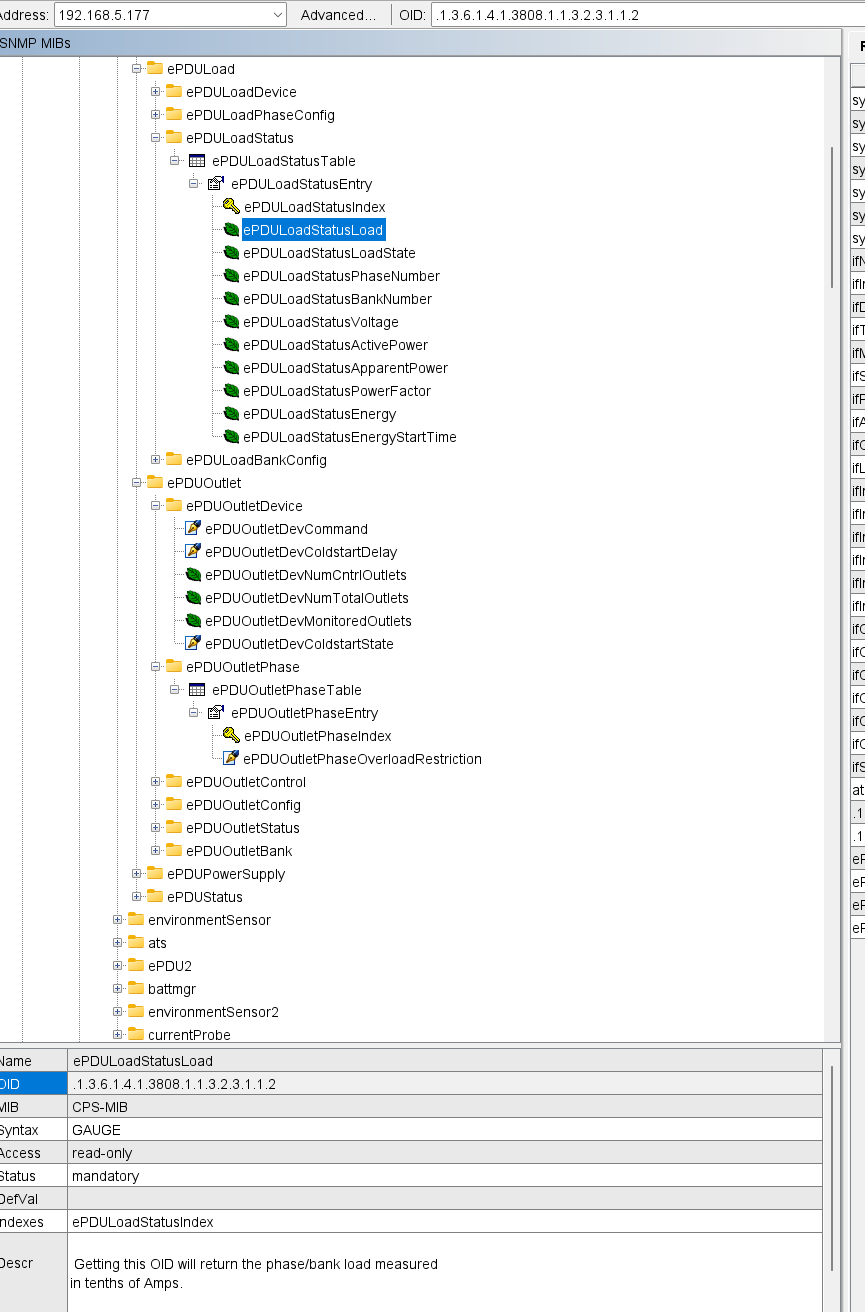
Task: Click the leaf icon of ePDULoadStatusLoad
Action: click(231, 230)
